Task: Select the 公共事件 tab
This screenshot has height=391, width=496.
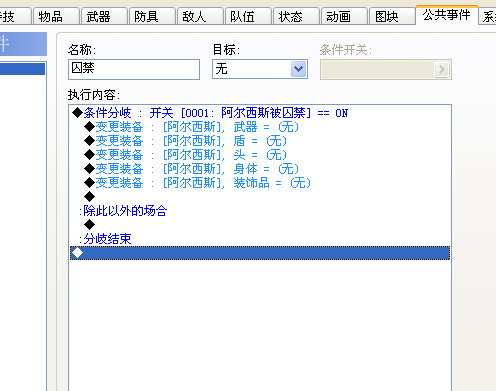Action: coord(447,15)
